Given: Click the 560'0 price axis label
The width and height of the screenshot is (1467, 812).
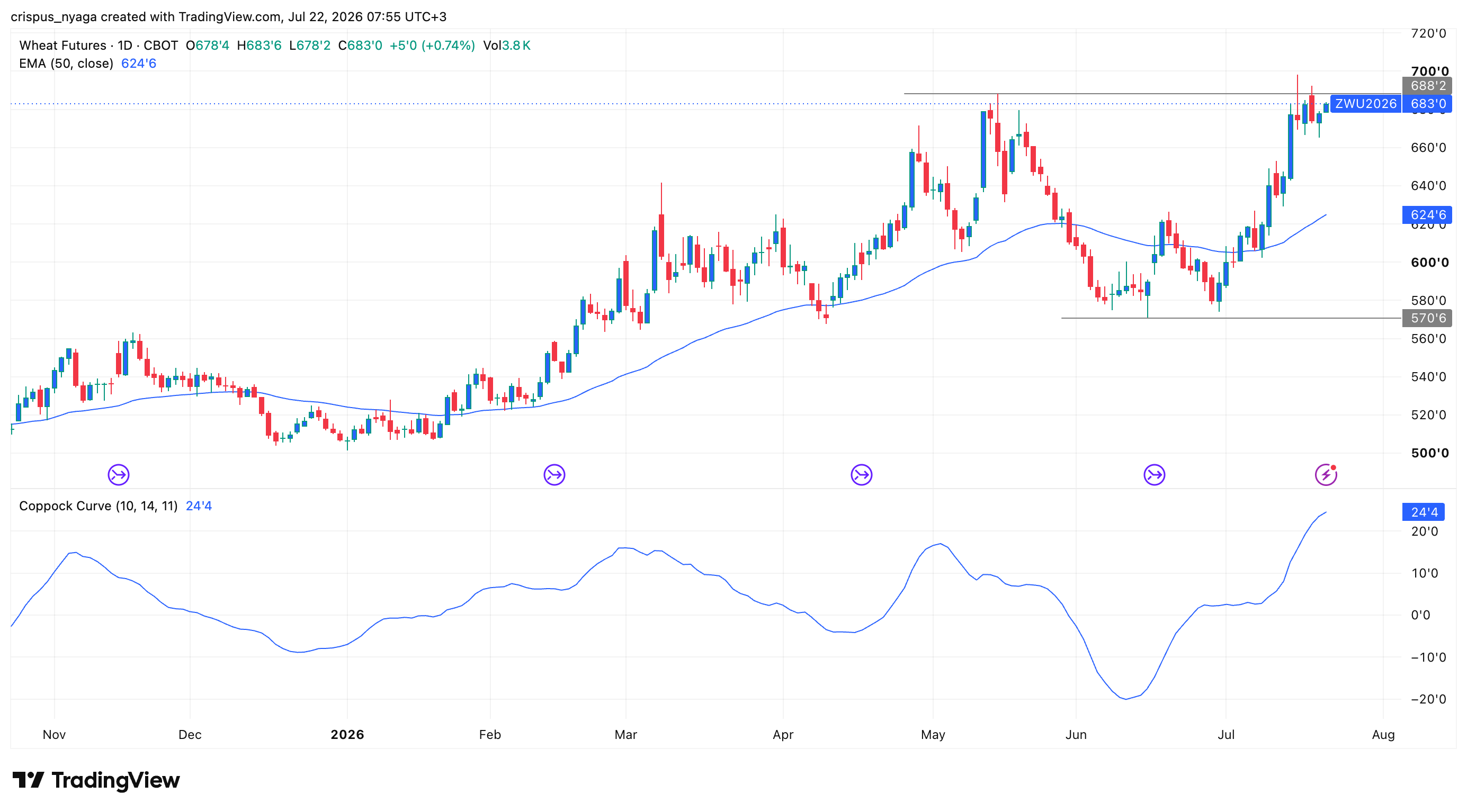Looking at the screenshot, I should (x=1428, y=339).
